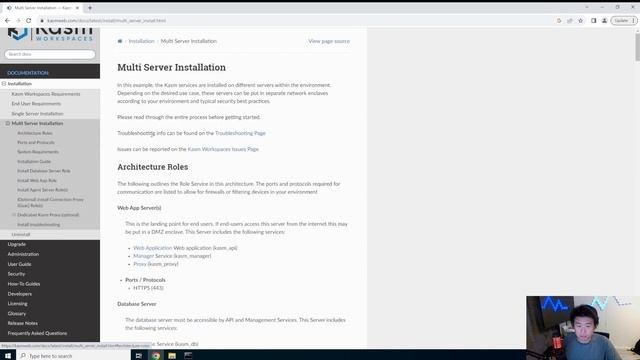The image size is (640, 360).
Task: Click the home icon in breadcrumbs
Action: tap(120, 41)
